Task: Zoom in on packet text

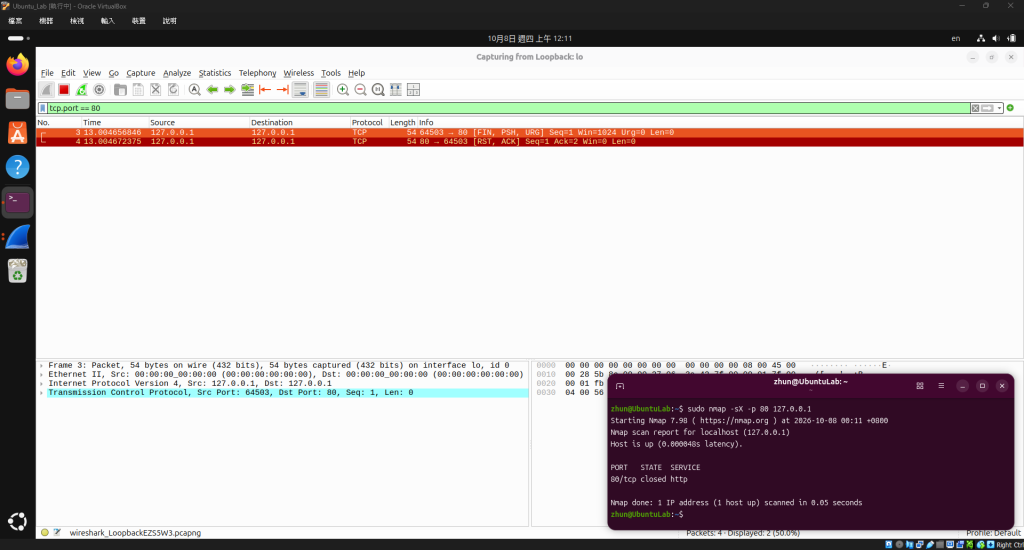Action: pos(343,89)
